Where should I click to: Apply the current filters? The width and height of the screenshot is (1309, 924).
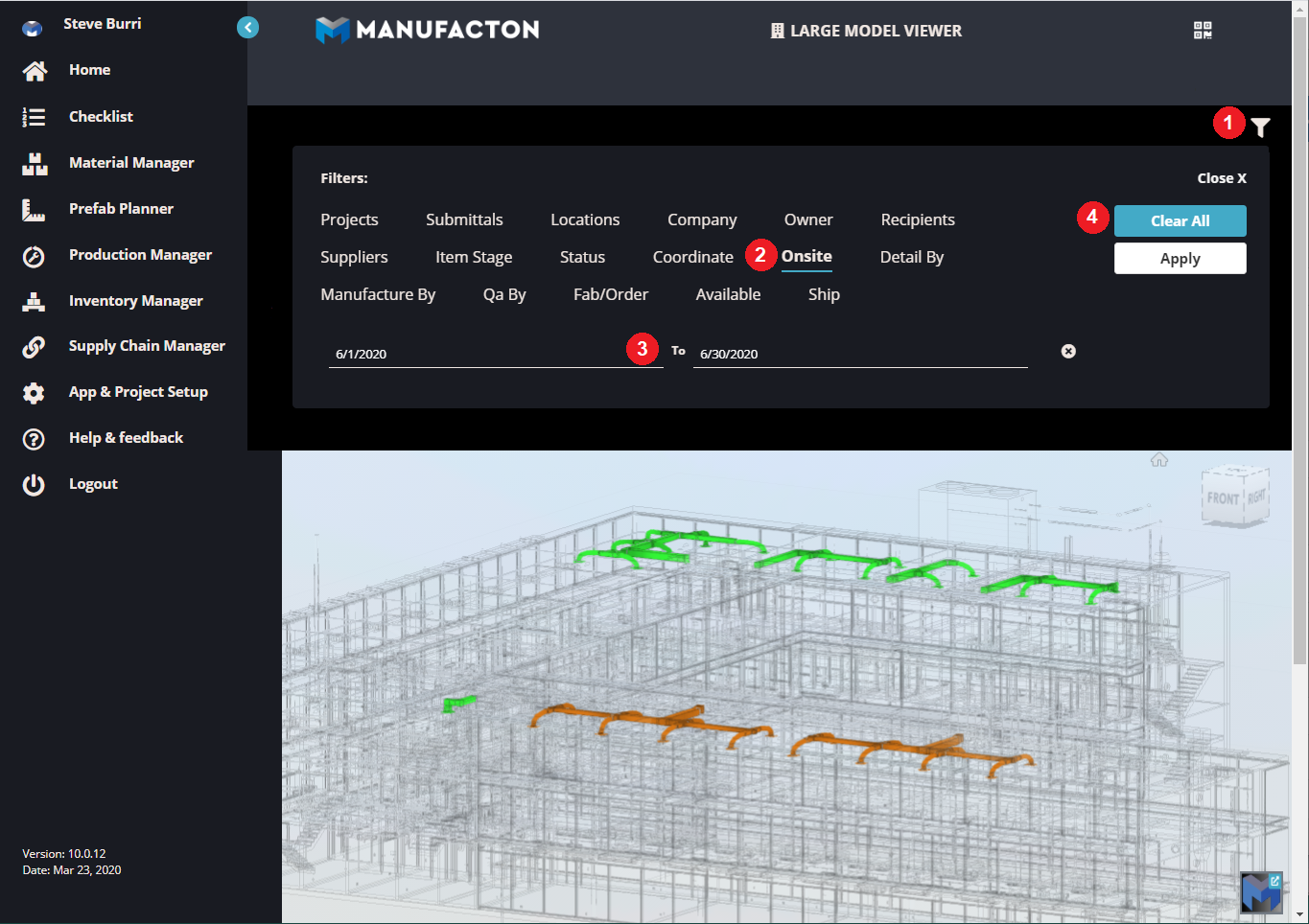(x=1180, y=258)
